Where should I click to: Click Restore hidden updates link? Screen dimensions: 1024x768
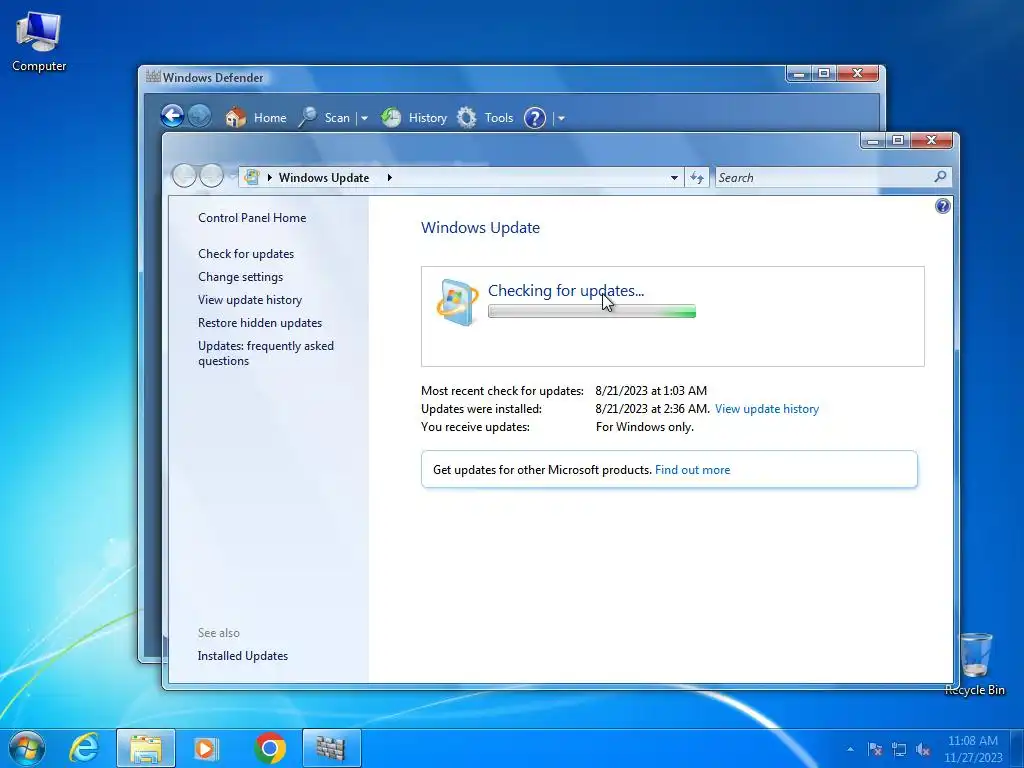tap(260, 323)
